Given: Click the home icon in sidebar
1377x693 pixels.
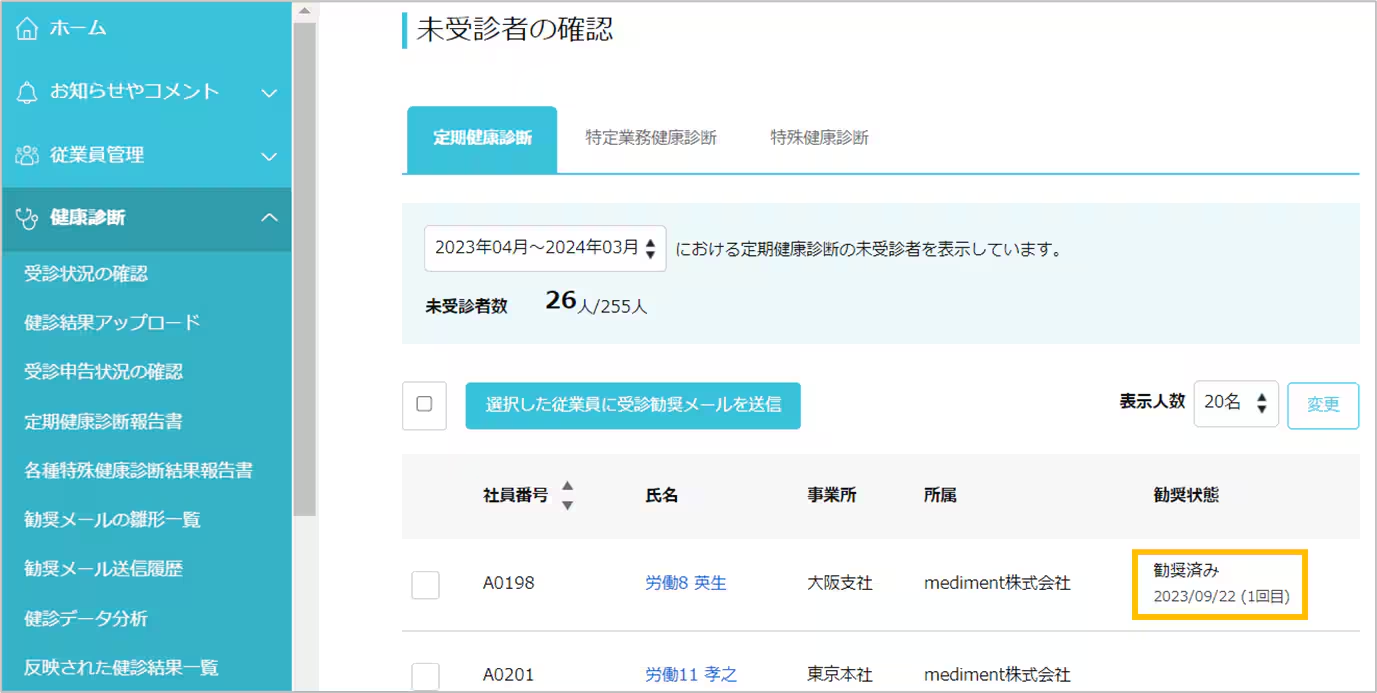Looking at the screenshot, I should pos(28,28).
